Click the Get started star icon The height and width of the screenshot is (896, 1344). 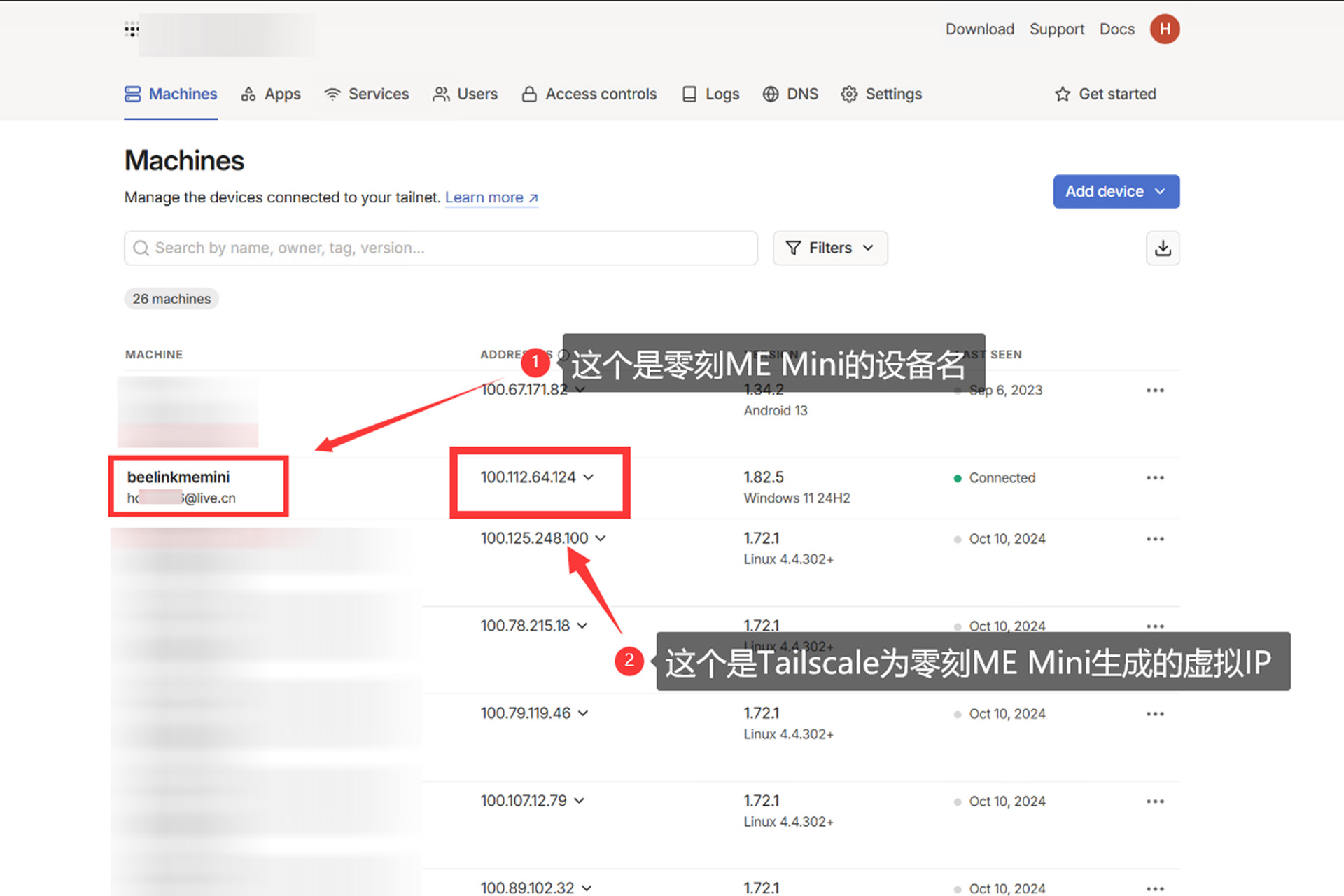pyautogui.click(x=1063, y=94)
